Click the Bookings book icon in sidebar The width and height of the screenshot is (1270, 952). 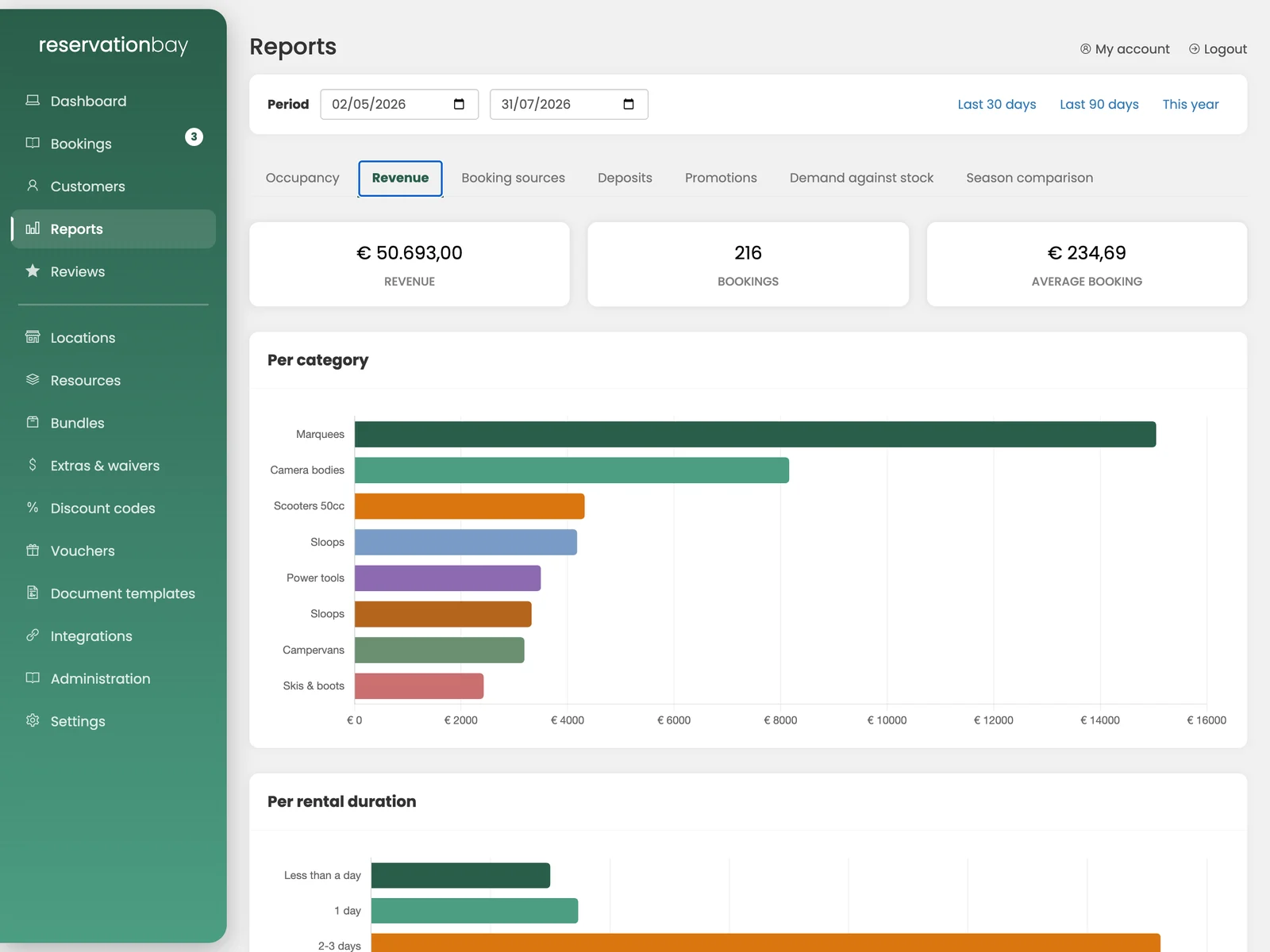(33, 143)
